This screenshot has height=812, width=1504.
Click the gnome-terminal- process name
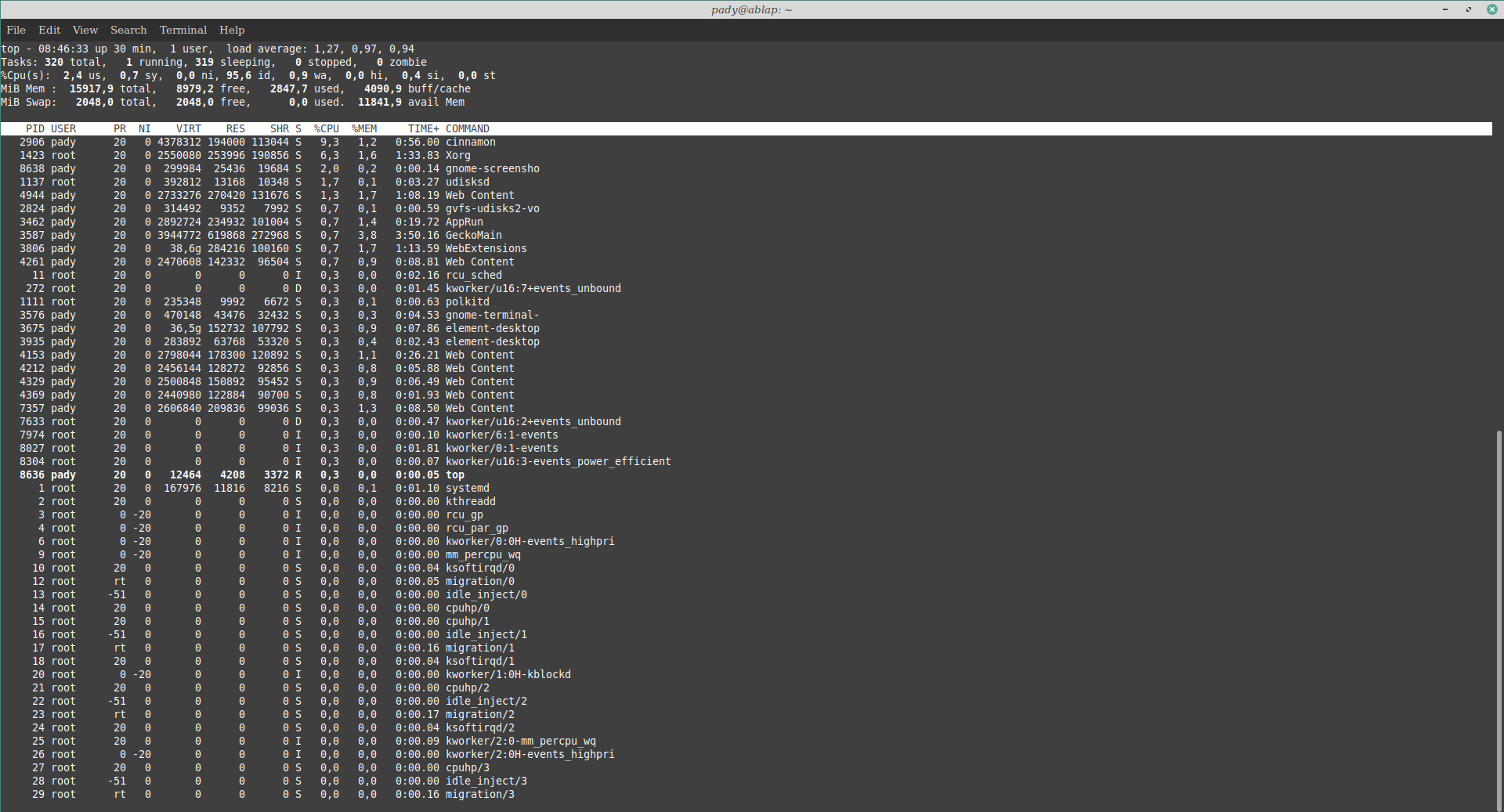click(493, 315)
